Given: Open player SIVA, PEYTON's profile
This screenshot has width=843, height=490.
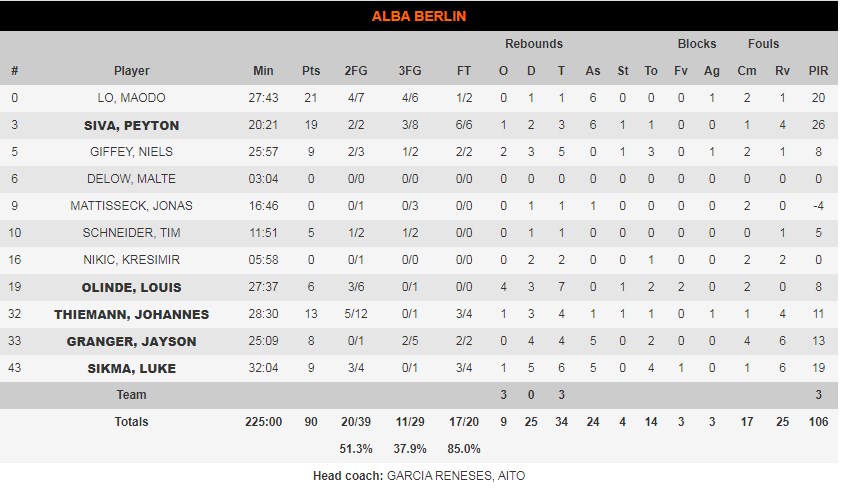Looking at the screenshot, I should point(131,125).
